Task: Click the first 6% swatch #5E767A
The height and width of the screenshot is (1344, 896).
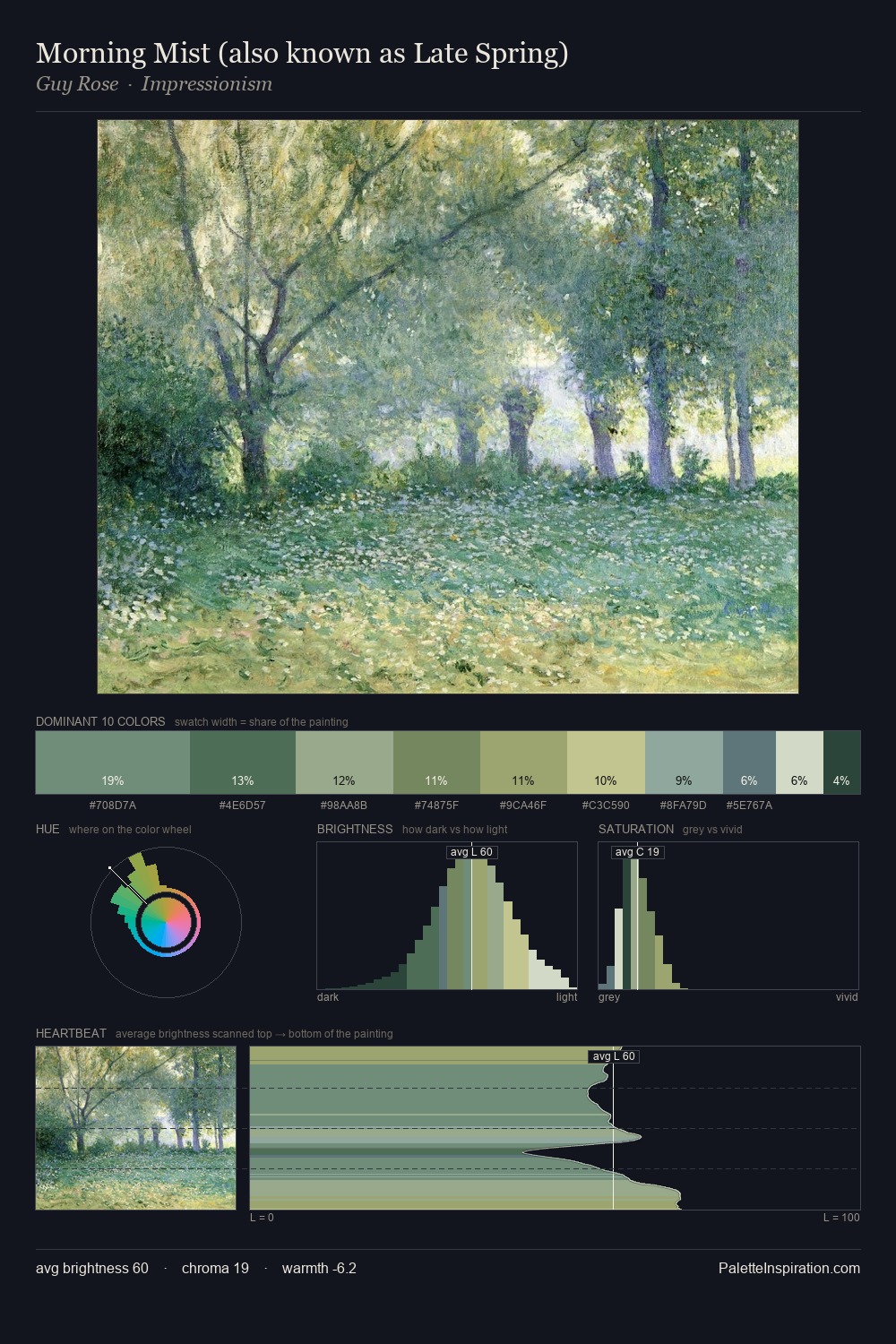Action: click(x=749, y=762)
